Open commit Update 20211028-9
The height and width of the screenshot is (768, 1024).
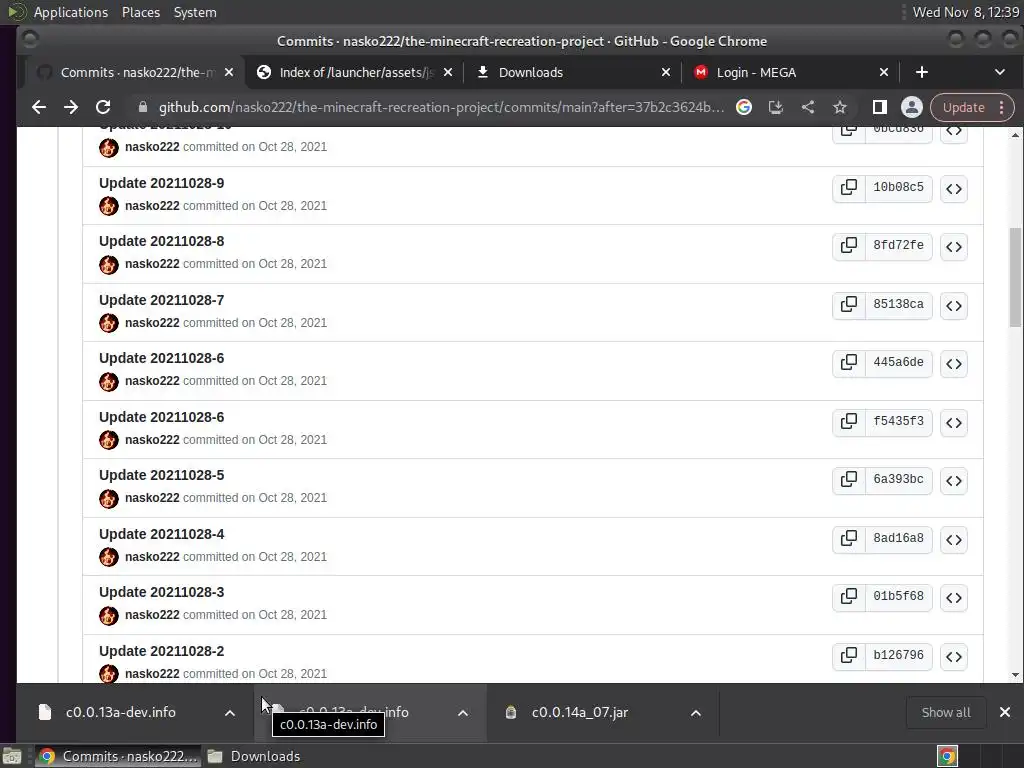pos(161,183)
